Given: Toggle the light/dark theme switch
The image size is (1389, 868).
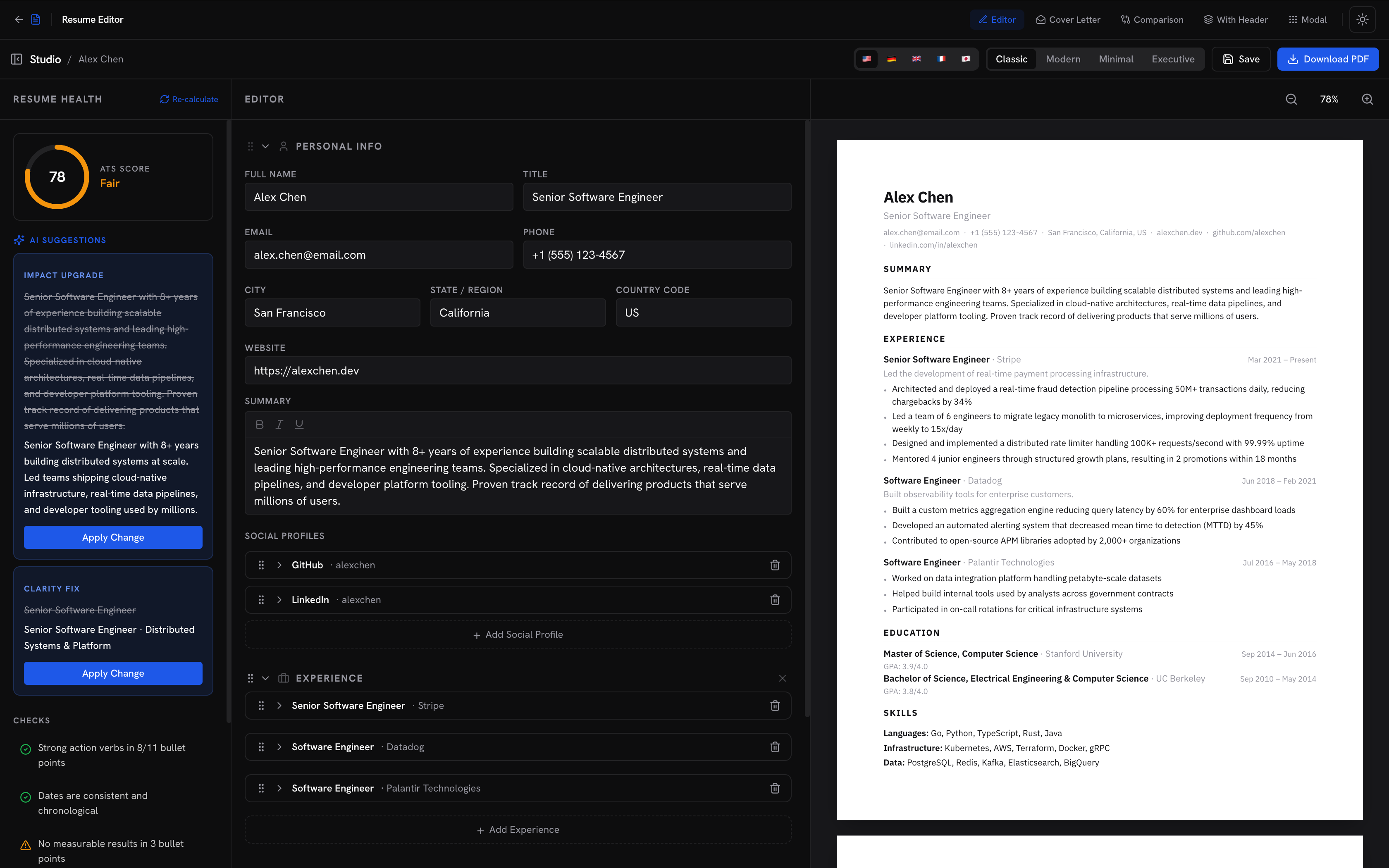Looking at the screenshot, I should (1363, 19).
